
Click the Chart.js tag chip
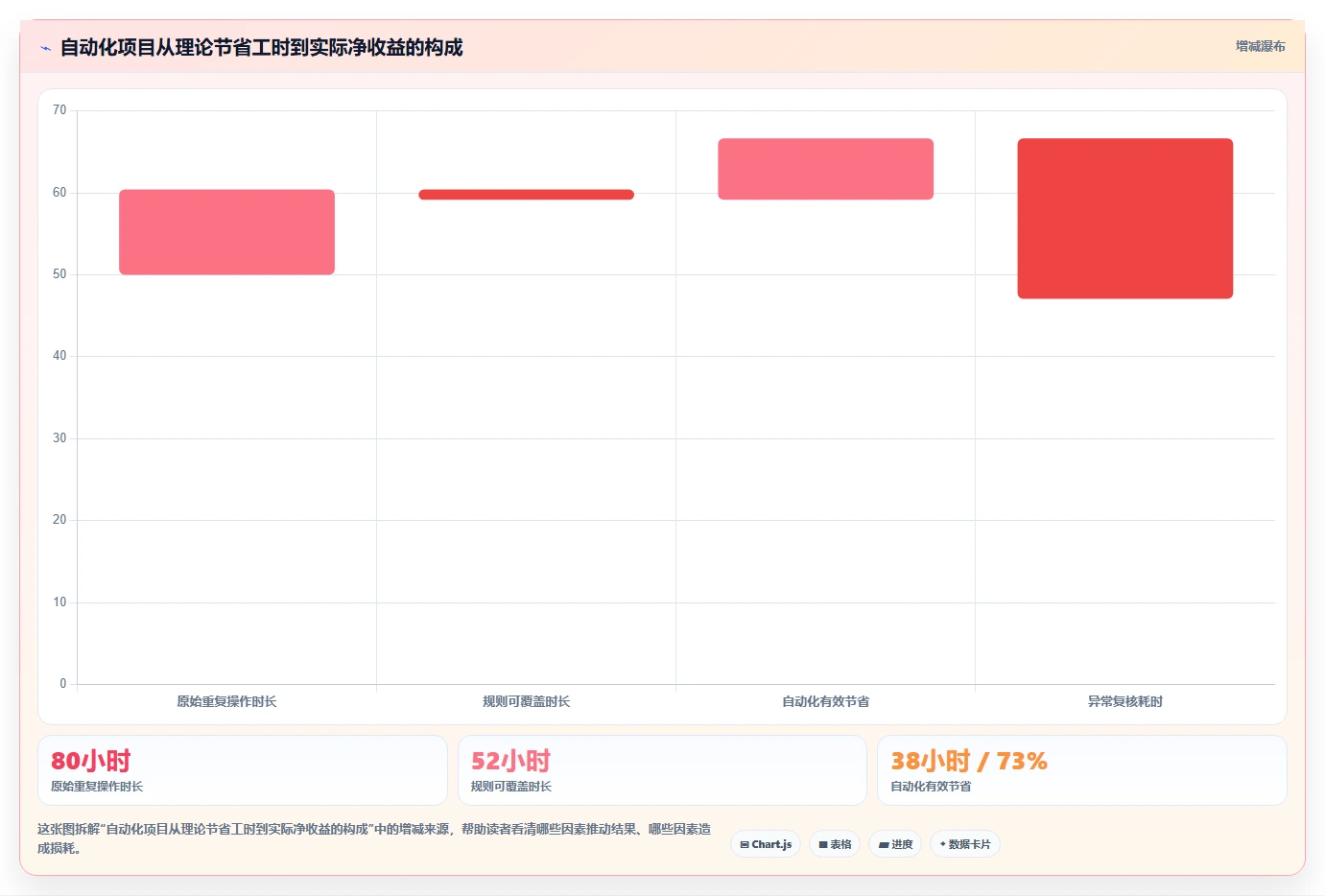tap(766, 844)
